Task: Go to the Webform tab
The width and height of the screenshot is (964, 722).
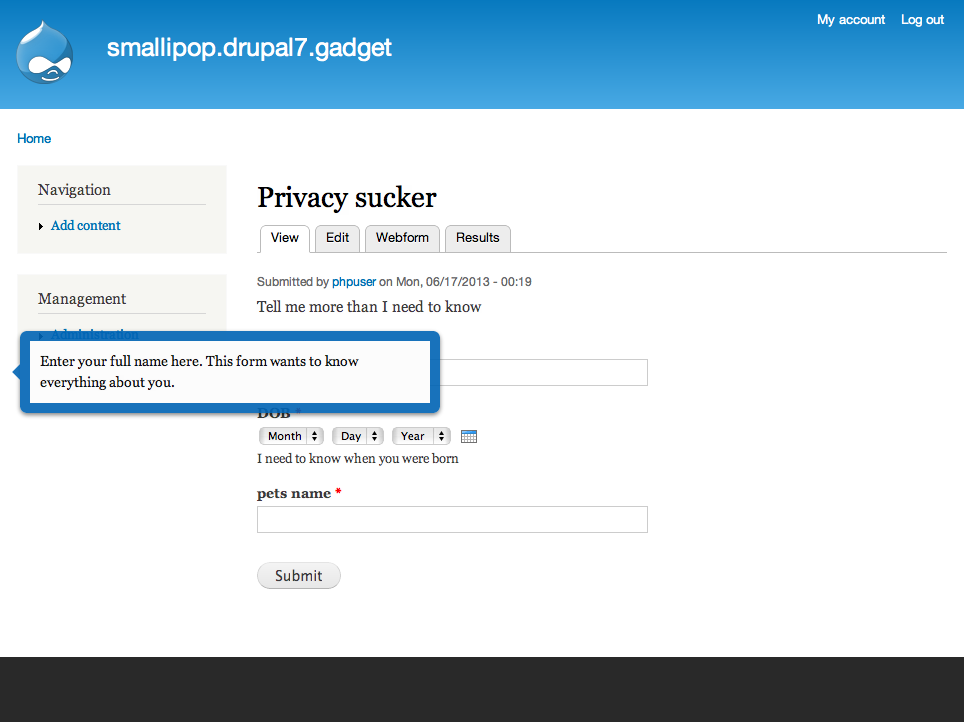Action: (x=402, y=238)
